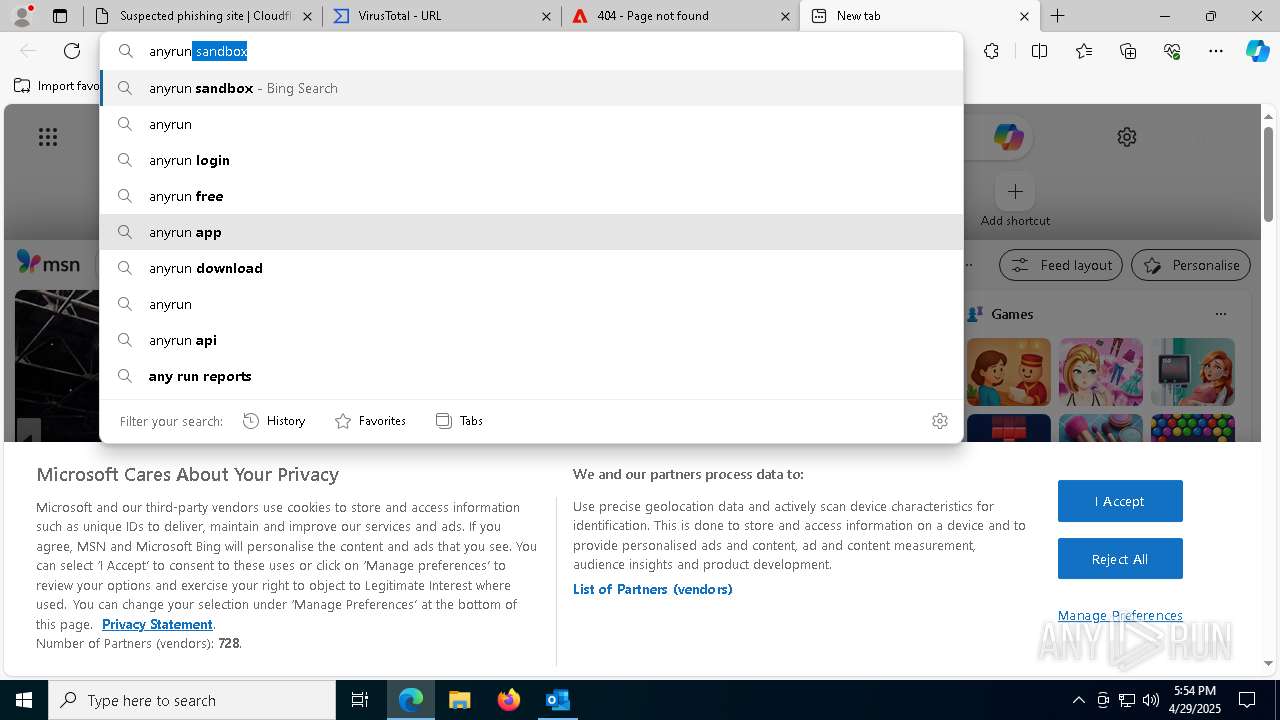Click the Personalise button
Screen dimensions: 1280x720
click(1191, 265)
